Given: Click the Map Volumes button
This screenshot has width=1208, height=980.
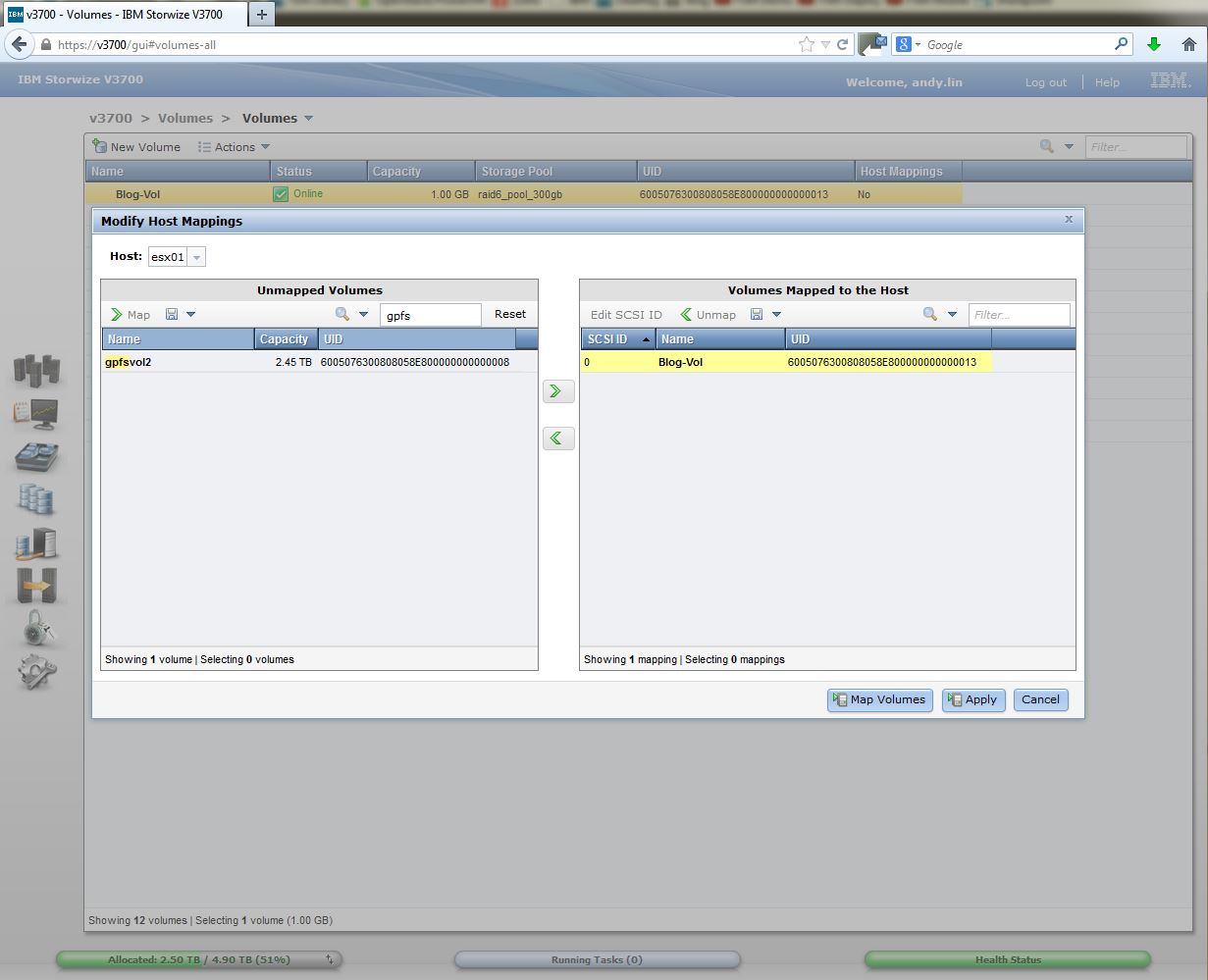Looking at the screenshot, I should [879, 699].
